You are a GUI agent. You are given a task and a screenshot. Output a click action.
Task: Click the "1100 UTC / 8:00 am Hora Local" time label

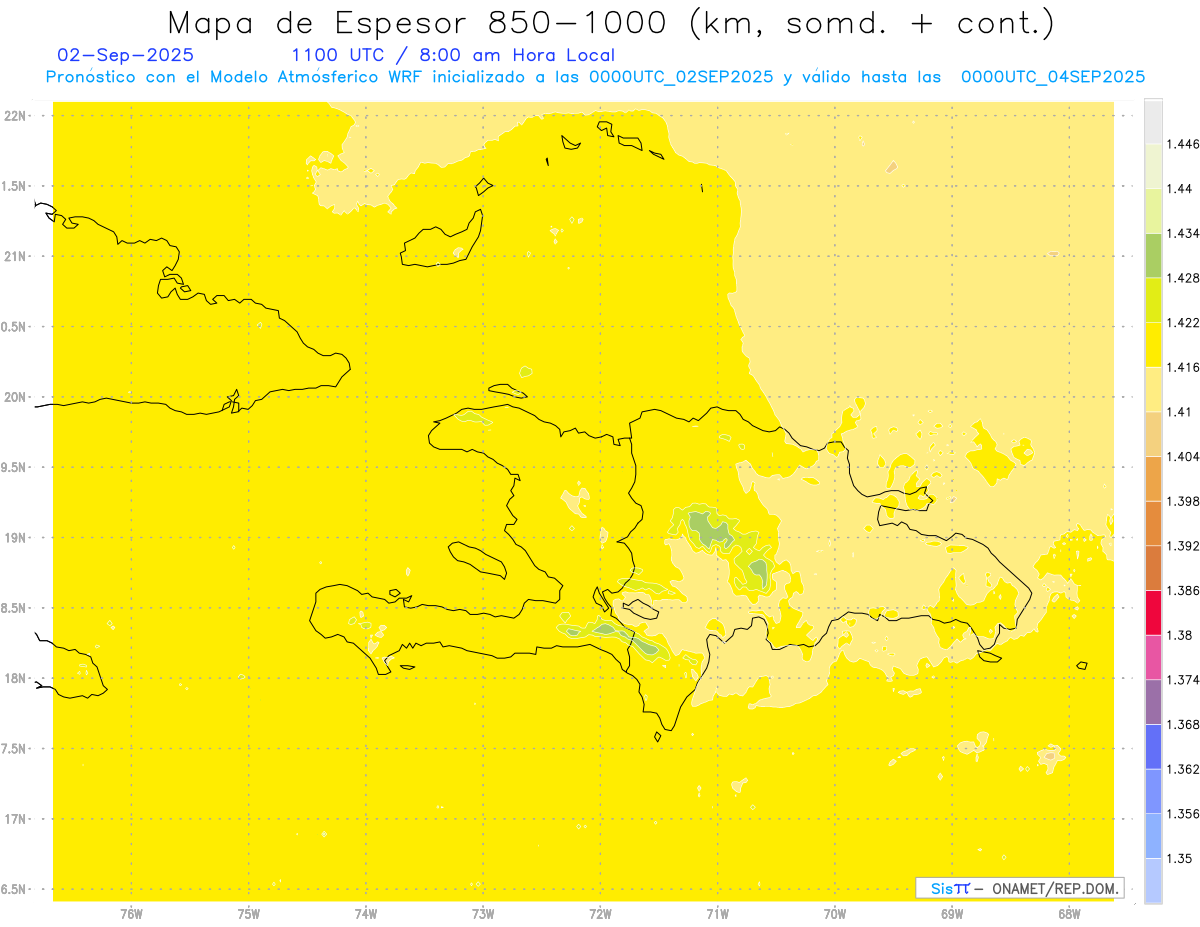tap(453, 56)
